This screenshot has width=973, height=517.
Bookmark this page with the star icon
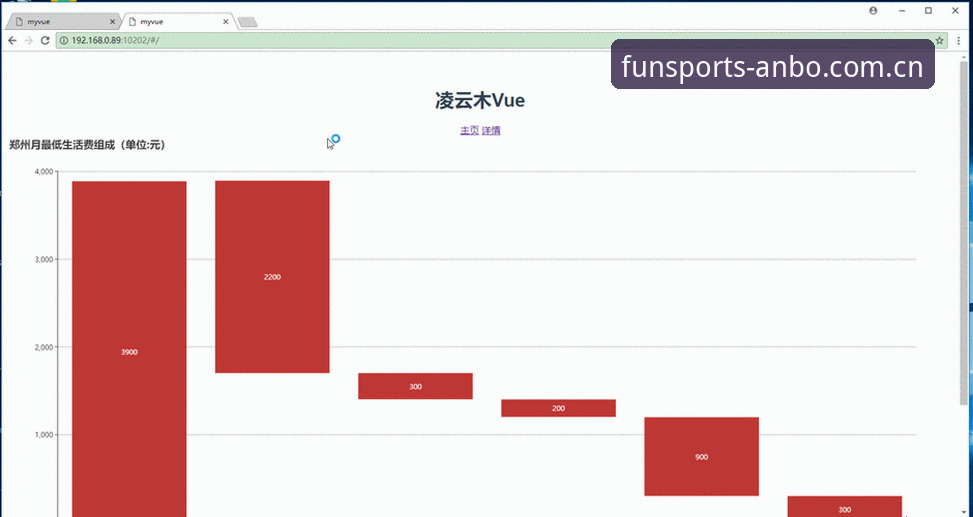pyautogui.click(x=939, y=40)
